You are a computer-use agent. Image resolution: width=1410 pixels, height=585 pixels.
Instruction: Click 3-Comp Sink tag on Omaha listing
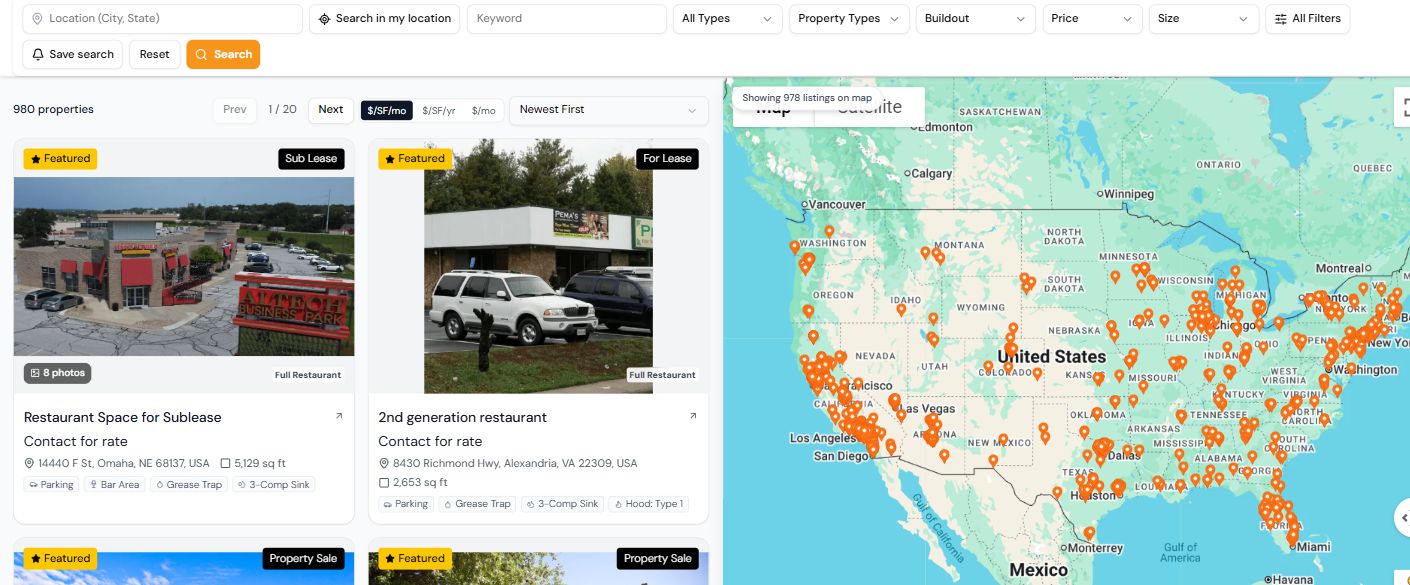(273, 484)
